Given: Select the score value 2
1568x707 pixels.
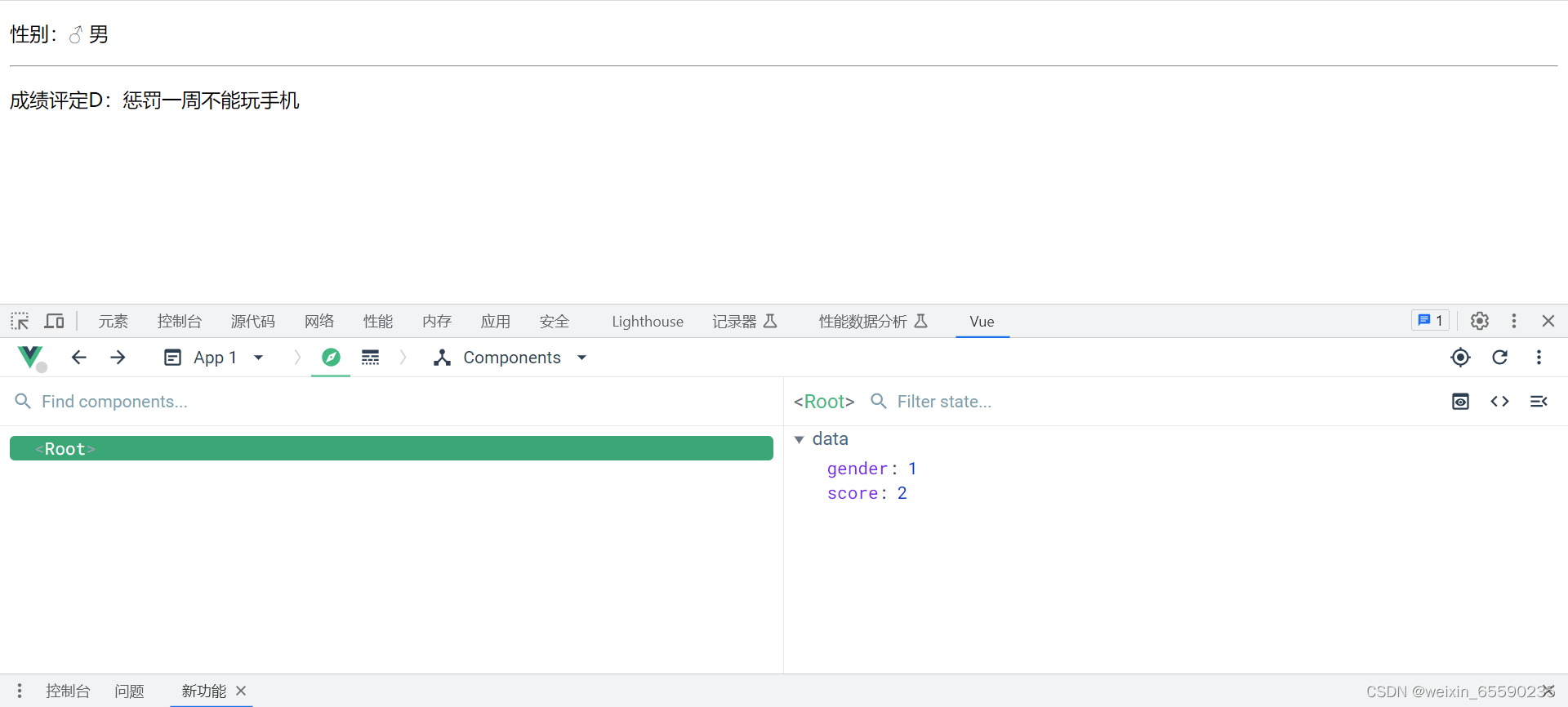Looking at the screenshot, I should [902, 493].
